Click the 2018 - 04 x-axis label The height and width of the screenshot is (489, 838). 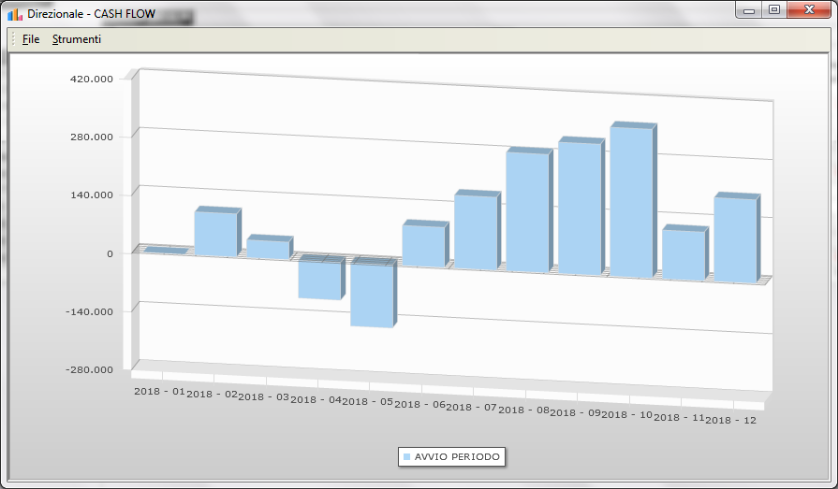tap(316, 400)
